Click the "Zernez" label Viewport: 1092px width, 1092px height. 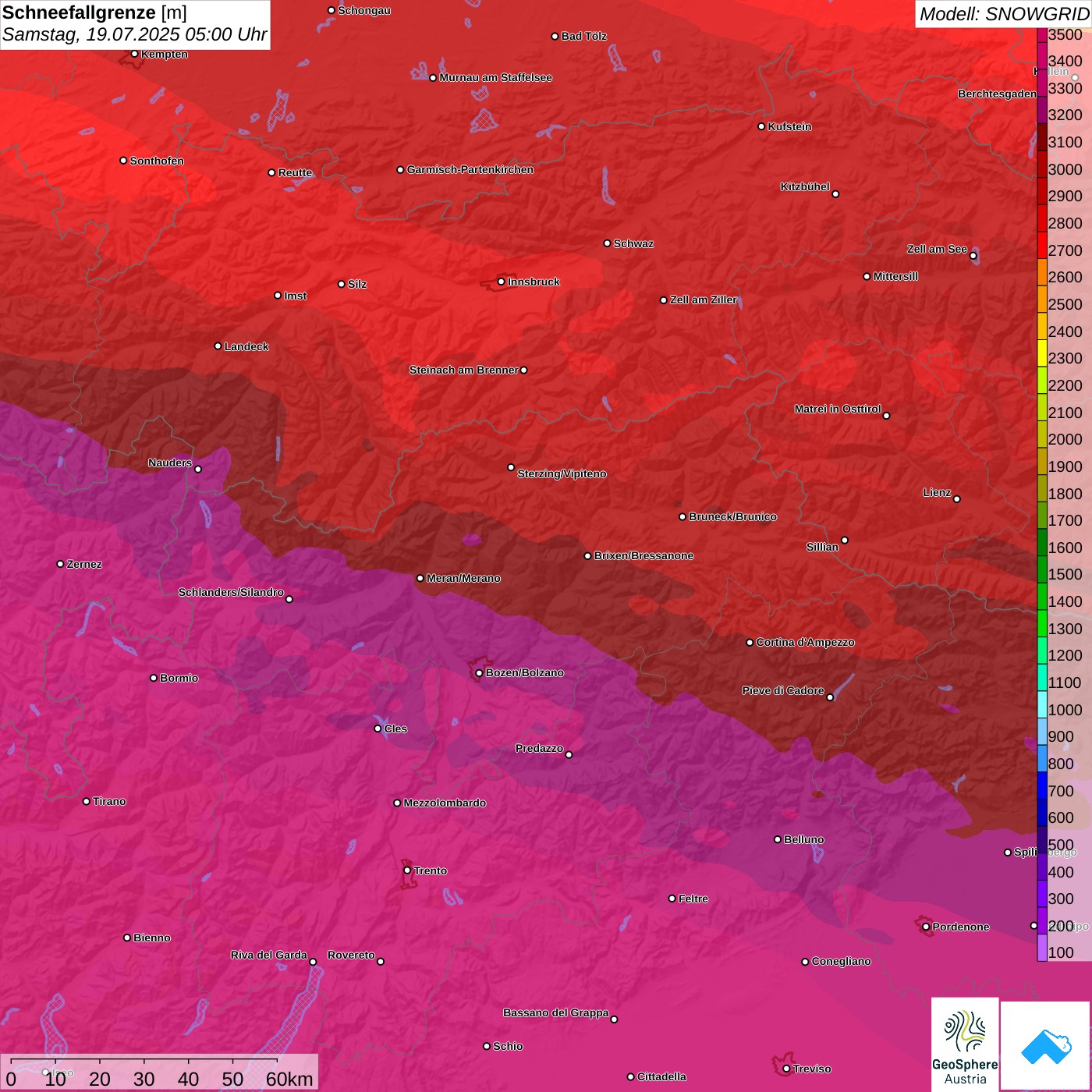85,565
